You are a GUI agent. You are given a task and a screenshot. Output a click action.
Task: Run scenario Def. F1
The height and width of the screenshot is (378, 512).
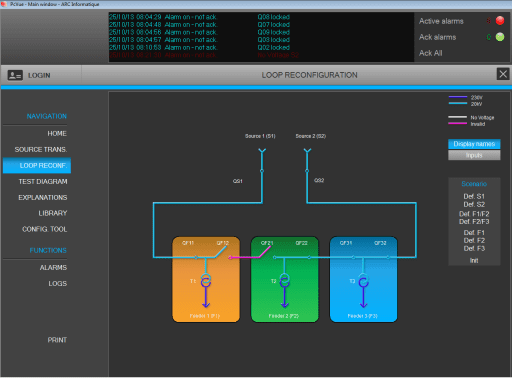[x=474, y=233]
